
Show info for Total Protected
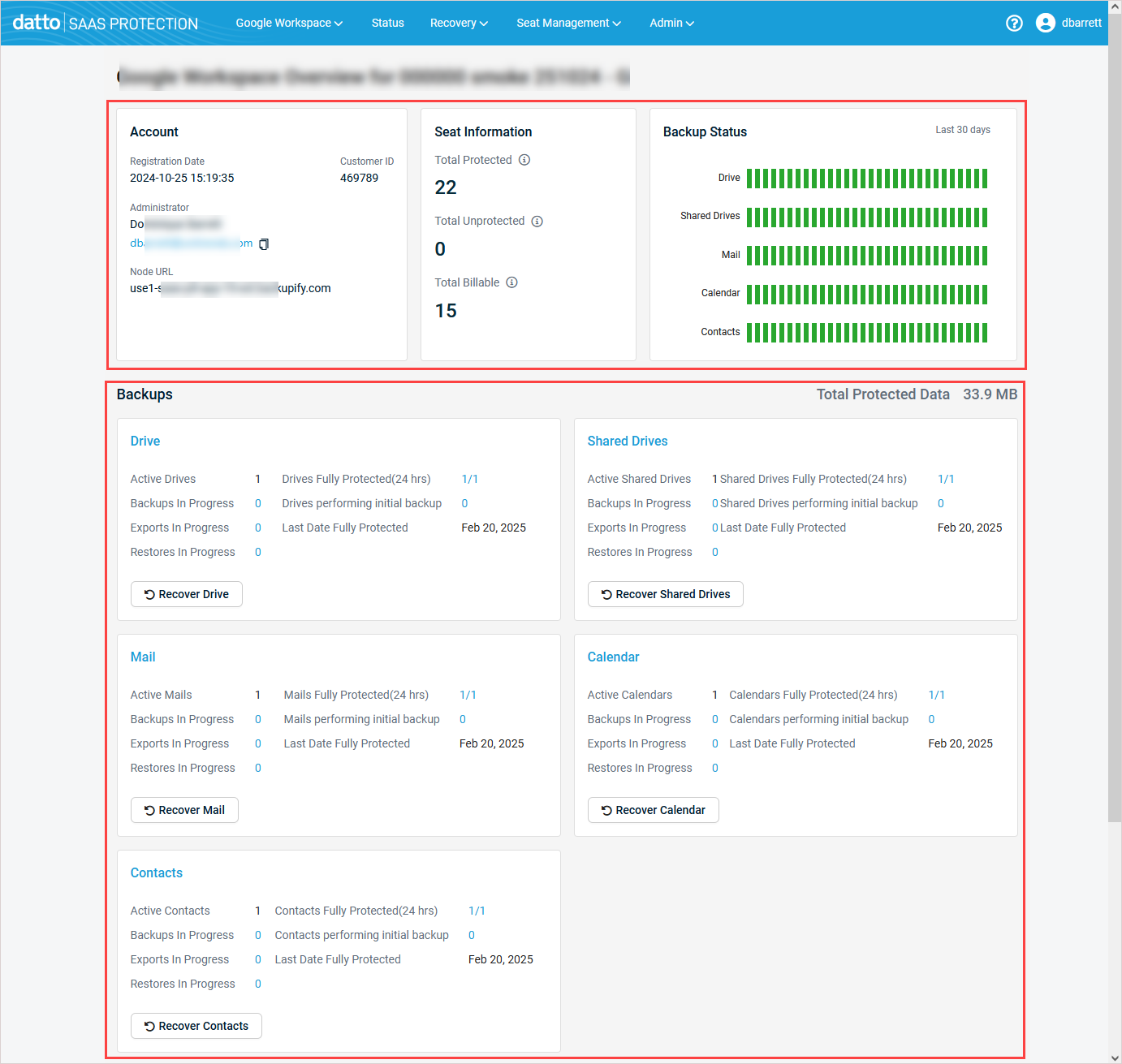pos(524,160)
